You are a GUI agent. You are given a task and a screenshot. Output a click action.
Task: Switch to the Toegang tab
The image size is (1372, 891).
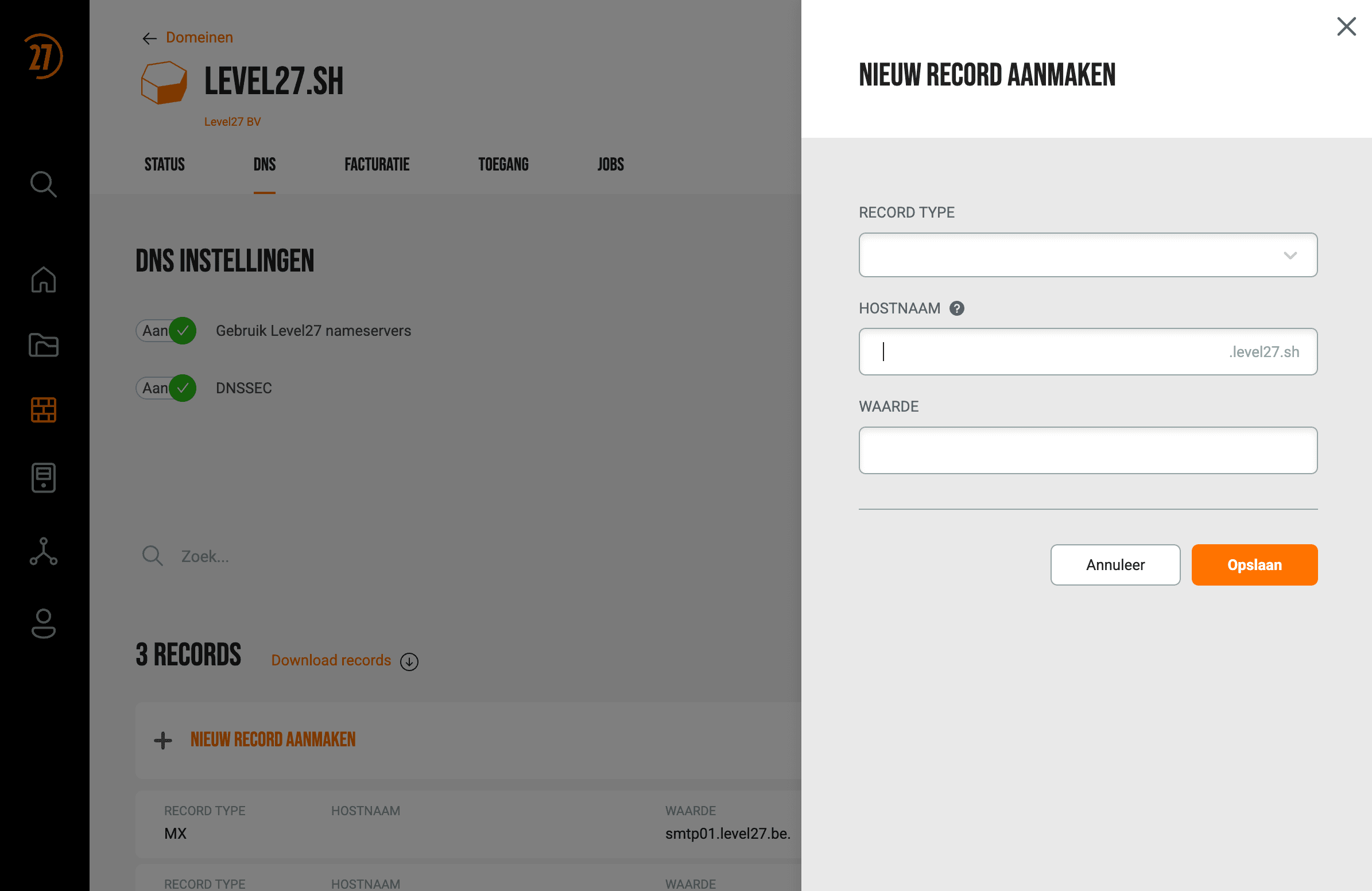[x=503, y=164]
